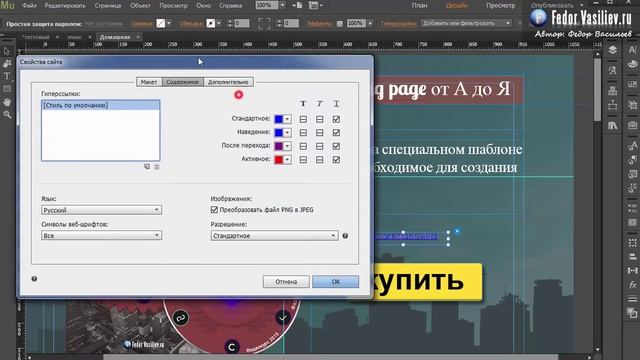640x360 pixels.
Task: Open Разрешение dropdown showing Стандартное
Action: pyautogui.click(x=274, y=236)
